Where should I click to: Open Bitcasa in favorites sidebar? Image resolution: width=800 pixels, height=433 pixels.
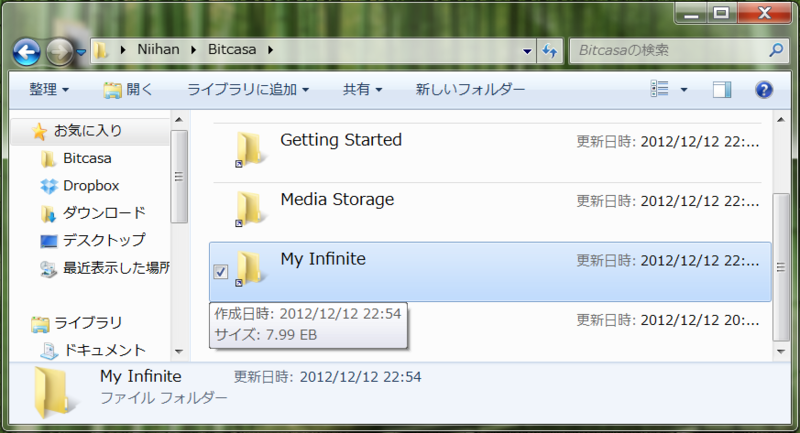click(x=87, y=159)
